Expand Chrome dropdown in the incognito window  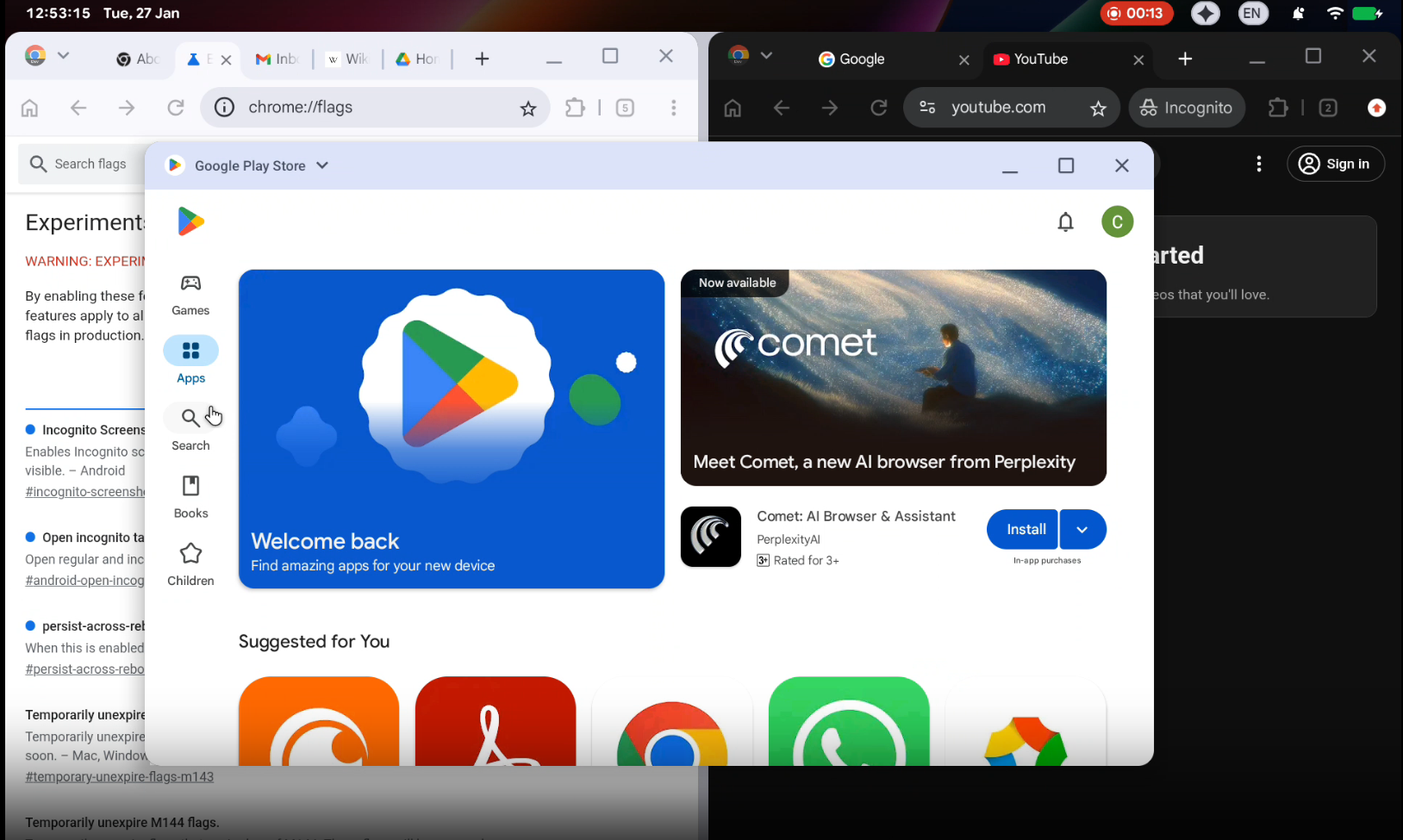coord(766,55)
